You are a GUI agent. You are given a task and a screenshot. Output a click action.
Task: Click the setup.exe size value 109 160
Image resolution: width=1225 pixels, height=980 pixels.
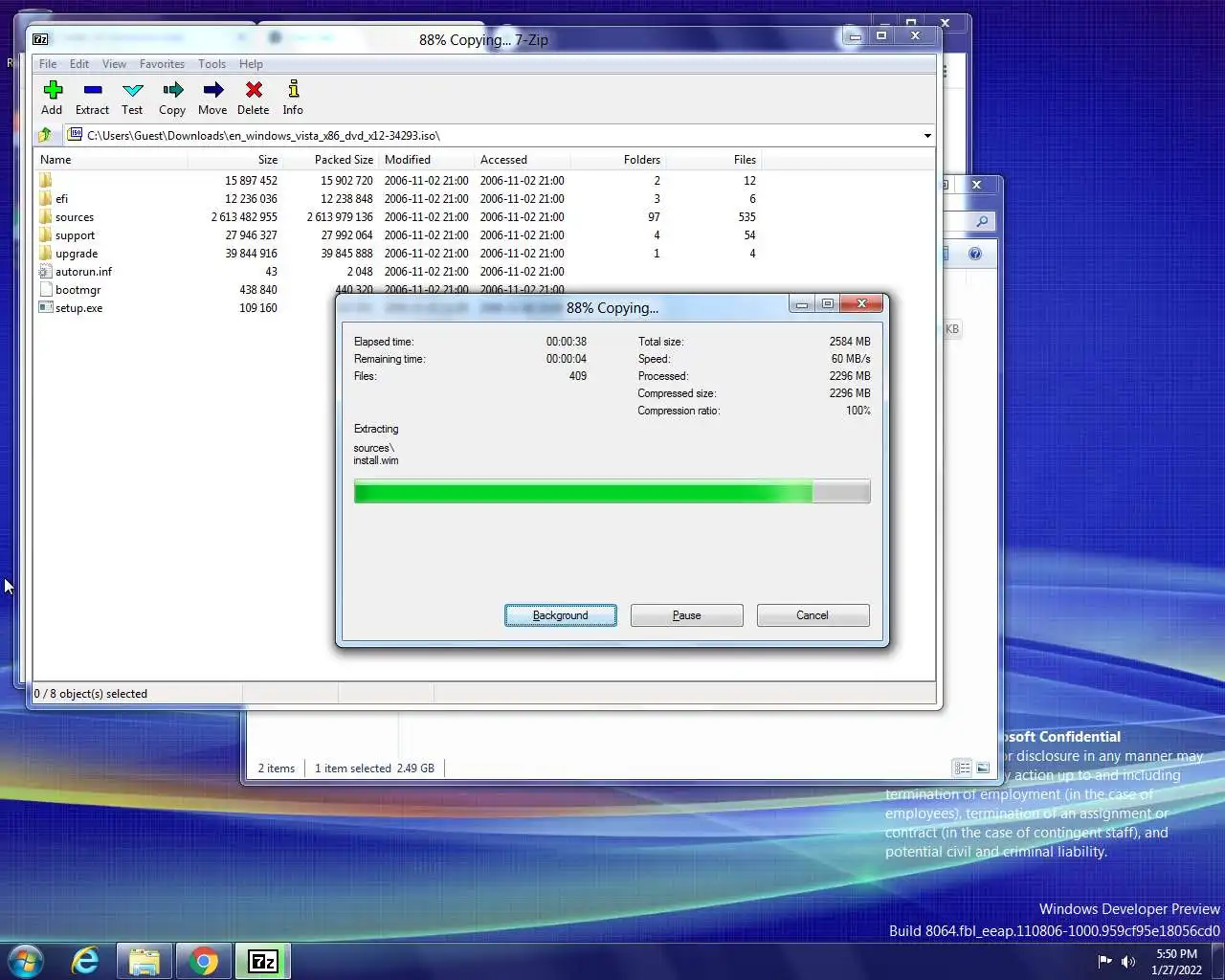pyautogui.click(x=258, y=308)
